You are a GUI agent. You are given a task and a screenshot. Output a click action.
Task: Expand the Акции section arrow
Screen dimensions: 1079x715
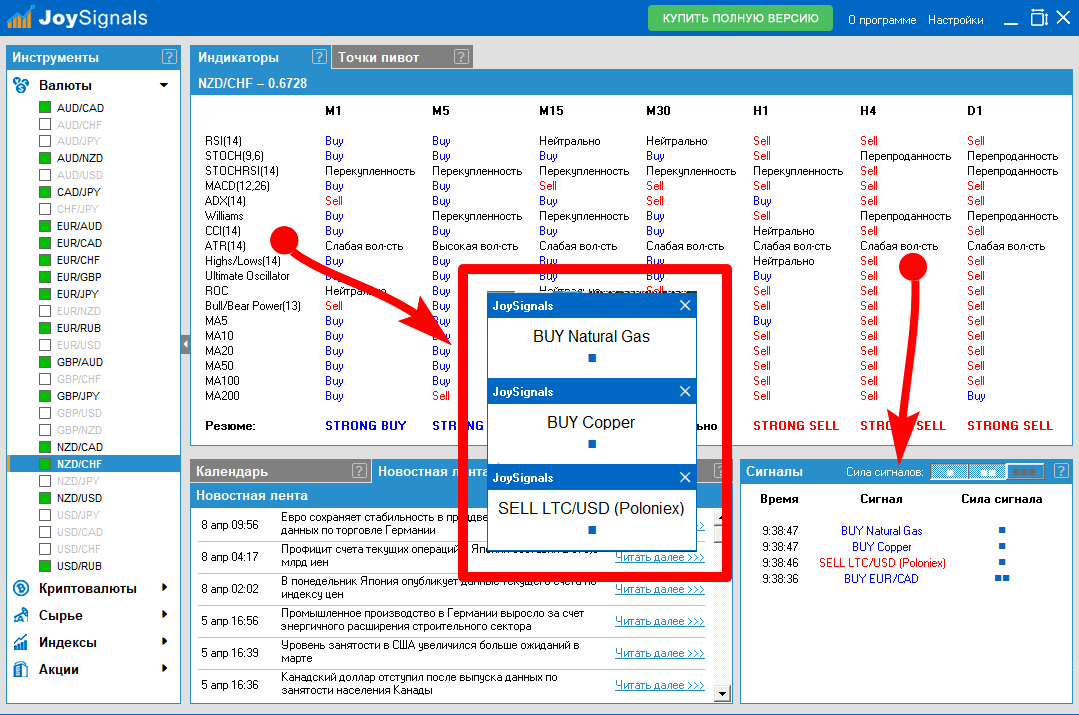tap(164, 668)
